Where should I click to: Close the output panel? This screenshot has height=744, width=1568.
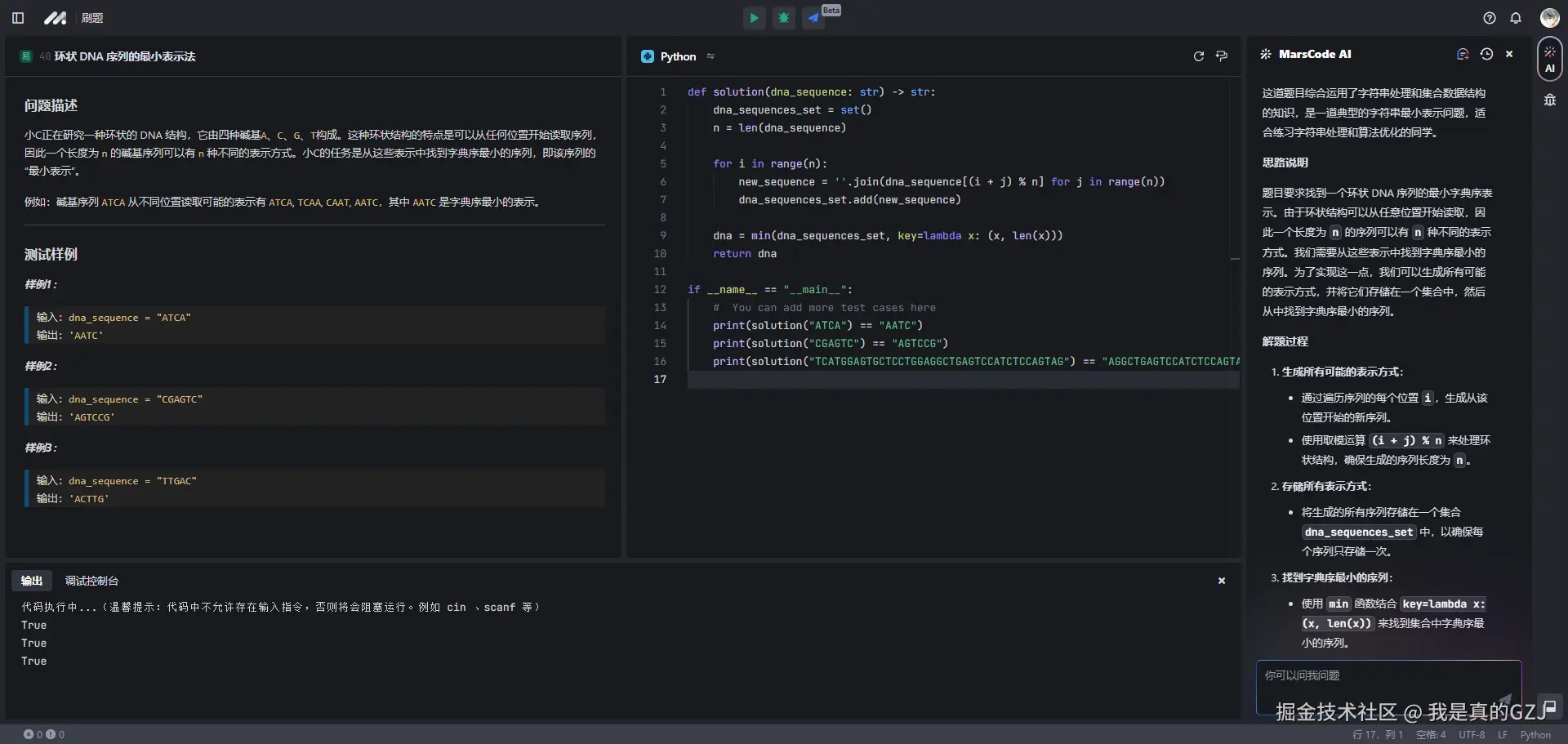click(1222, 581)
